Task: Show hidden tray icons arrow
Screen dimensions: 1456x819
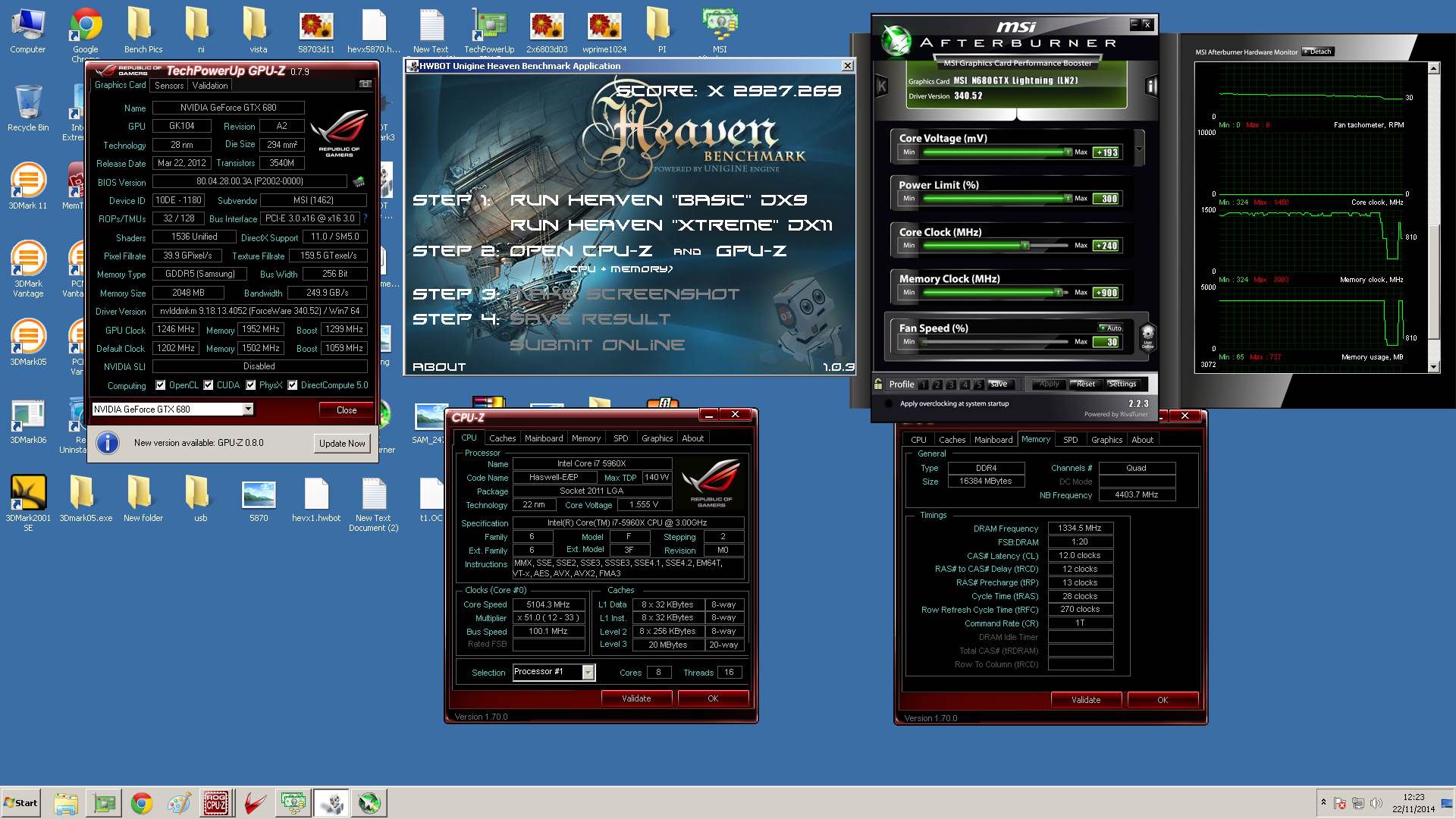Action: [x=1323, y=802]
